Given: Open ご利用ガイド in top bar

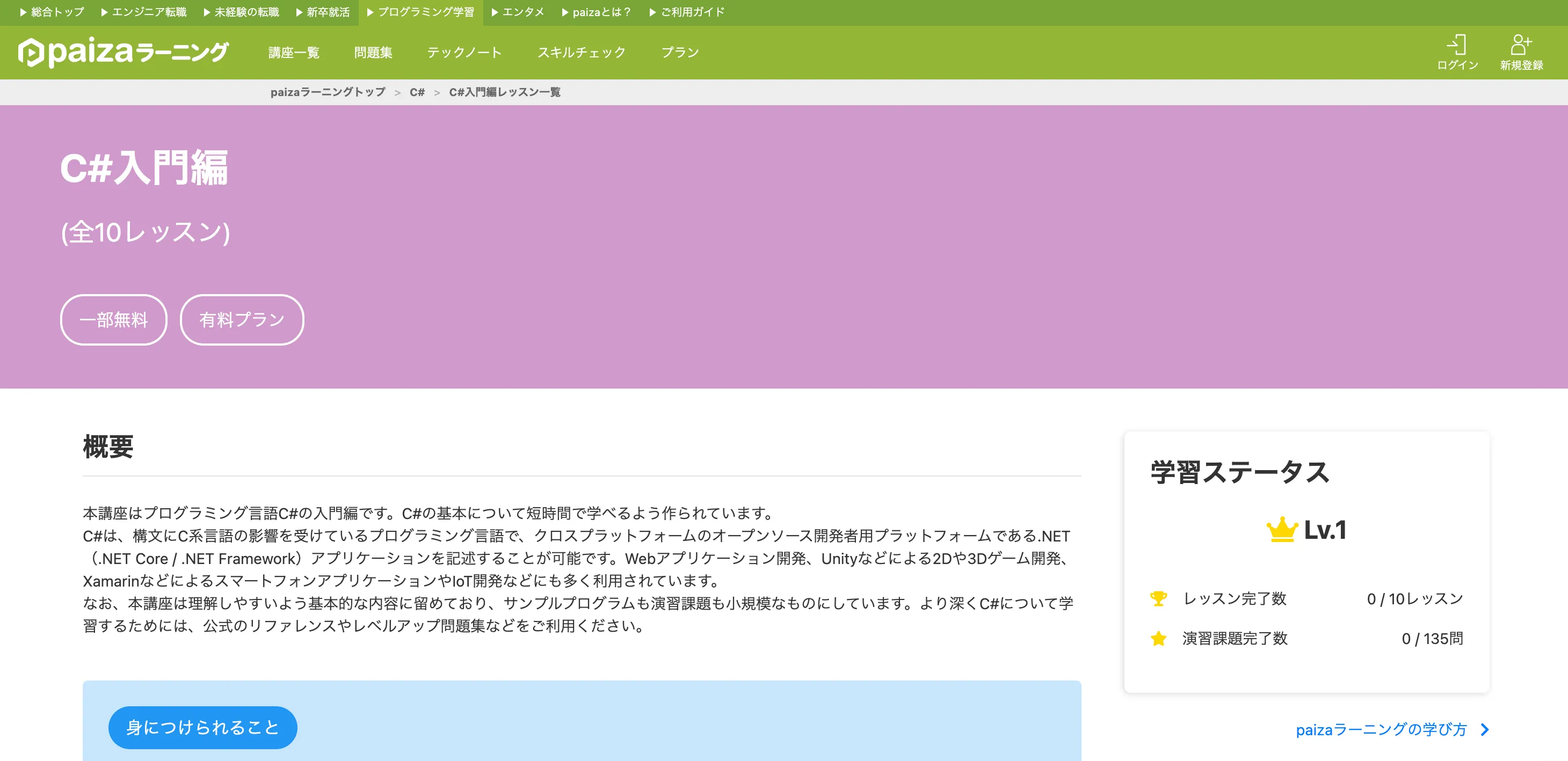Looking at the screenshot, I should pyautogui.click(x=687, y=12).
